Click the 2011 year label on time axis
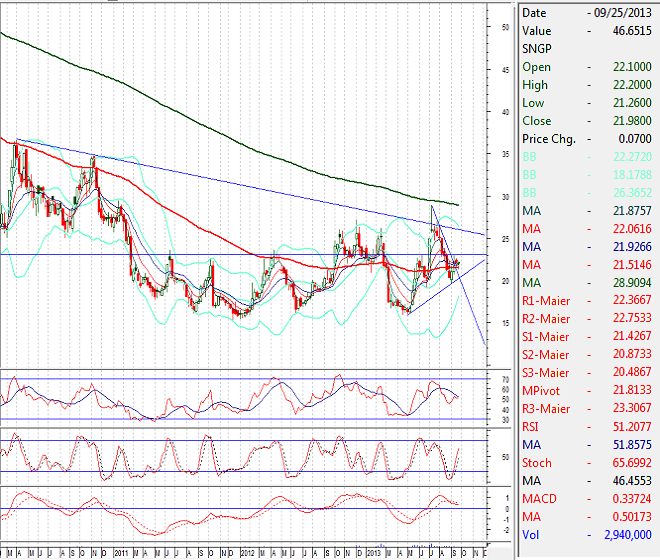This screenshot has width=660, height=560. coord(119,552)
